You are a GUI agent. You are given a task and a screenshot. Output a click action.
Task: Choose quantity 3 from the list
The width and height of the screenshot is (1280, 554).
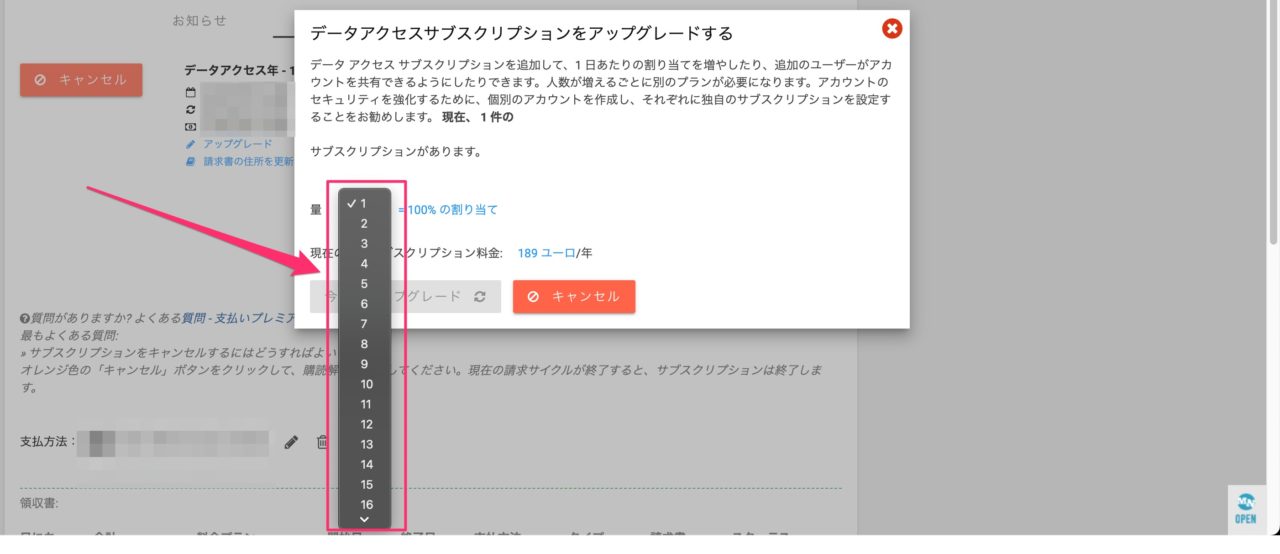pos(364,243)
